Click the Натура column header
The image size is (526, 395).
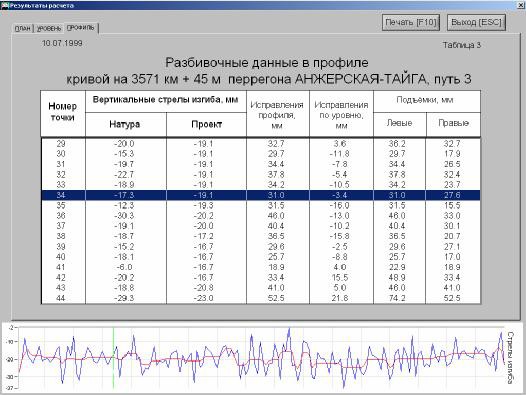click(x=126, y=124)
